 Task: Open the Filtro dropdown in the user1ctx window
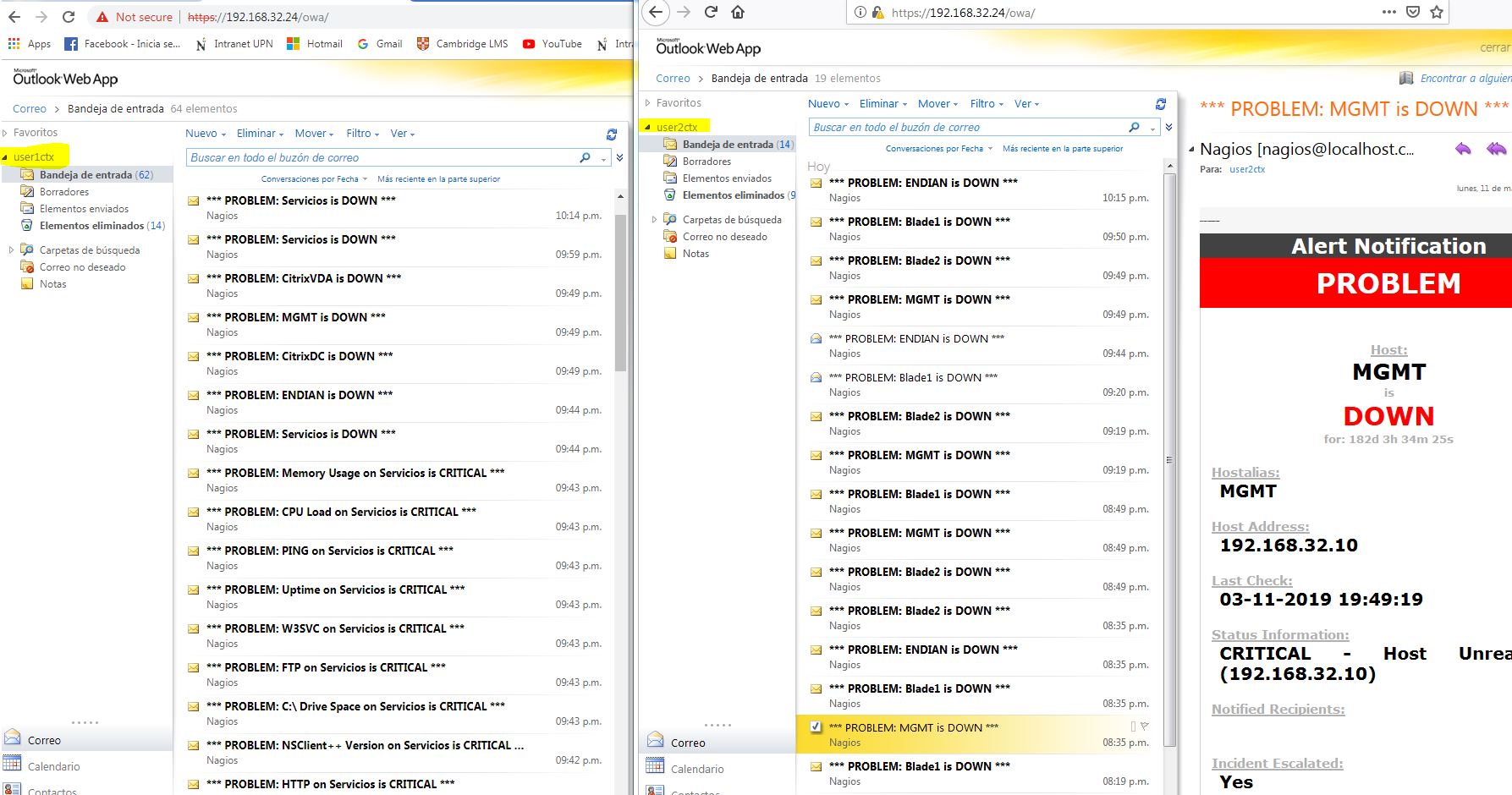363,134
